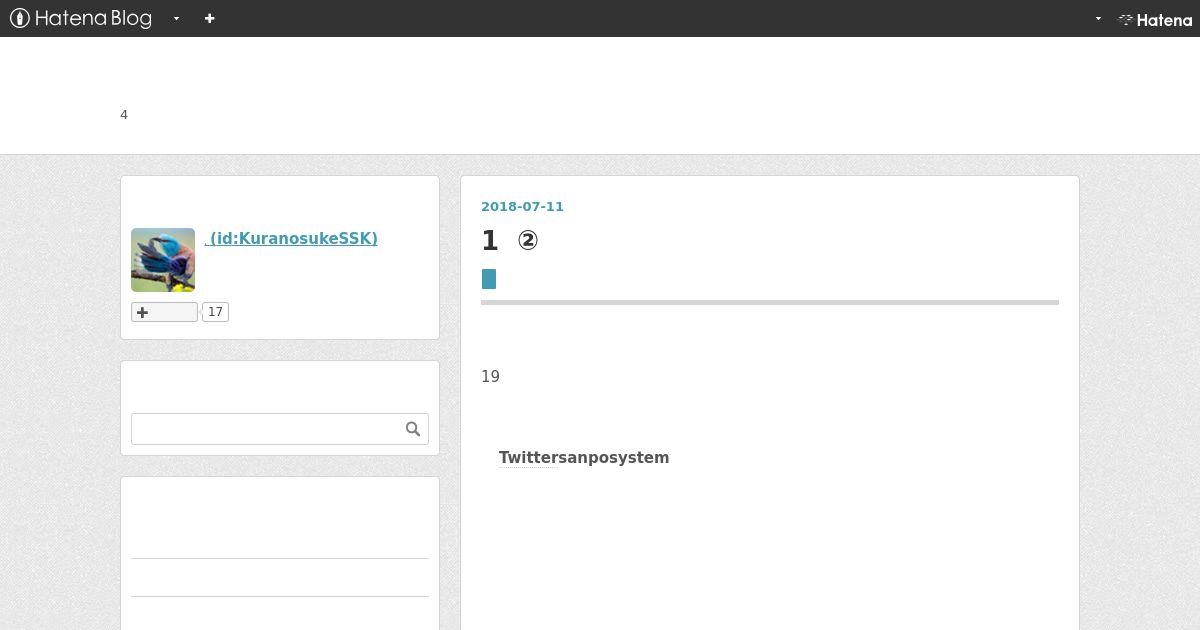
Task: Expand the dropdown arrow beside Hatena Blog
Action: click(176, 18)
